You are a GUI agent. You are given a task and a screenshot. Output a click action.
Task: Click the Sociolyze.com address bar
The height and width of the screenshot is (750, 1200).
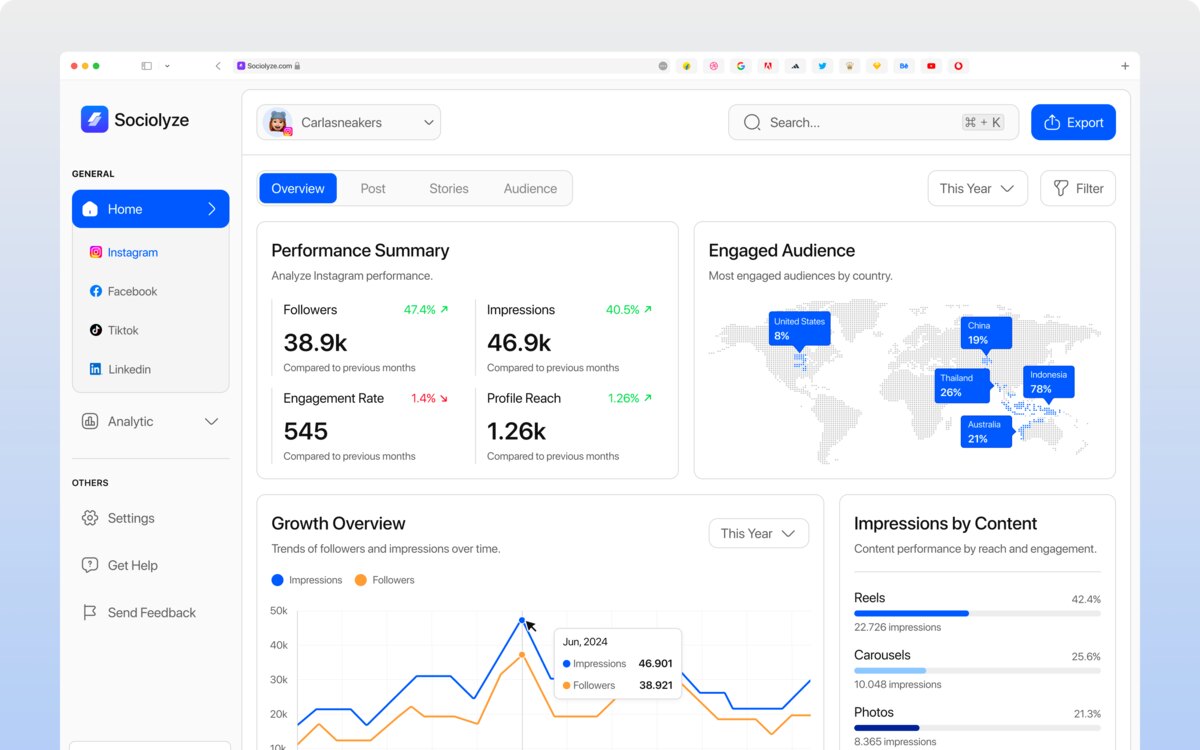click(x=453, y=66)
